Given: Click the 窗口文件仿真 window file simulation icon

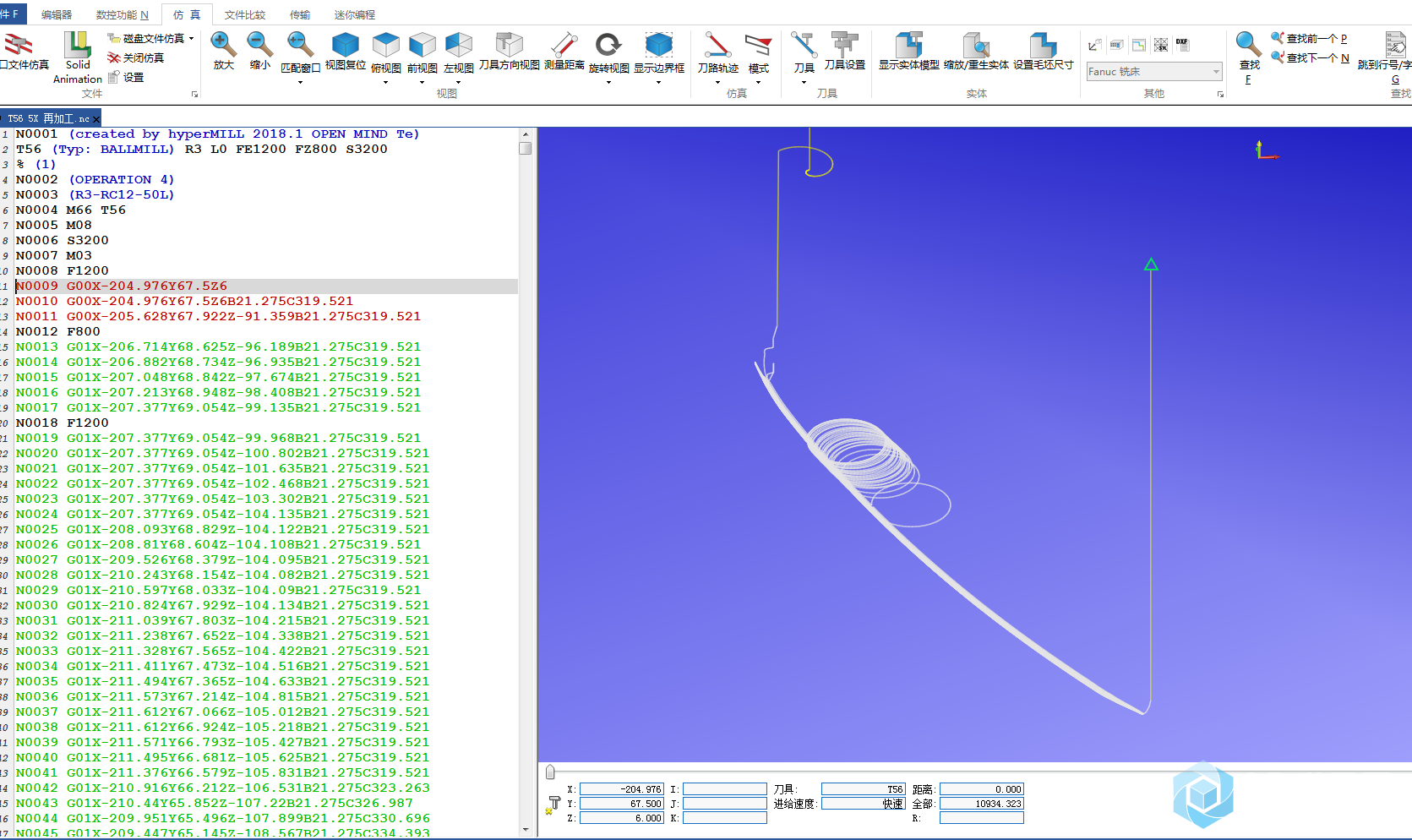Looking at the screenshot, I should click(x=19, y=45).
